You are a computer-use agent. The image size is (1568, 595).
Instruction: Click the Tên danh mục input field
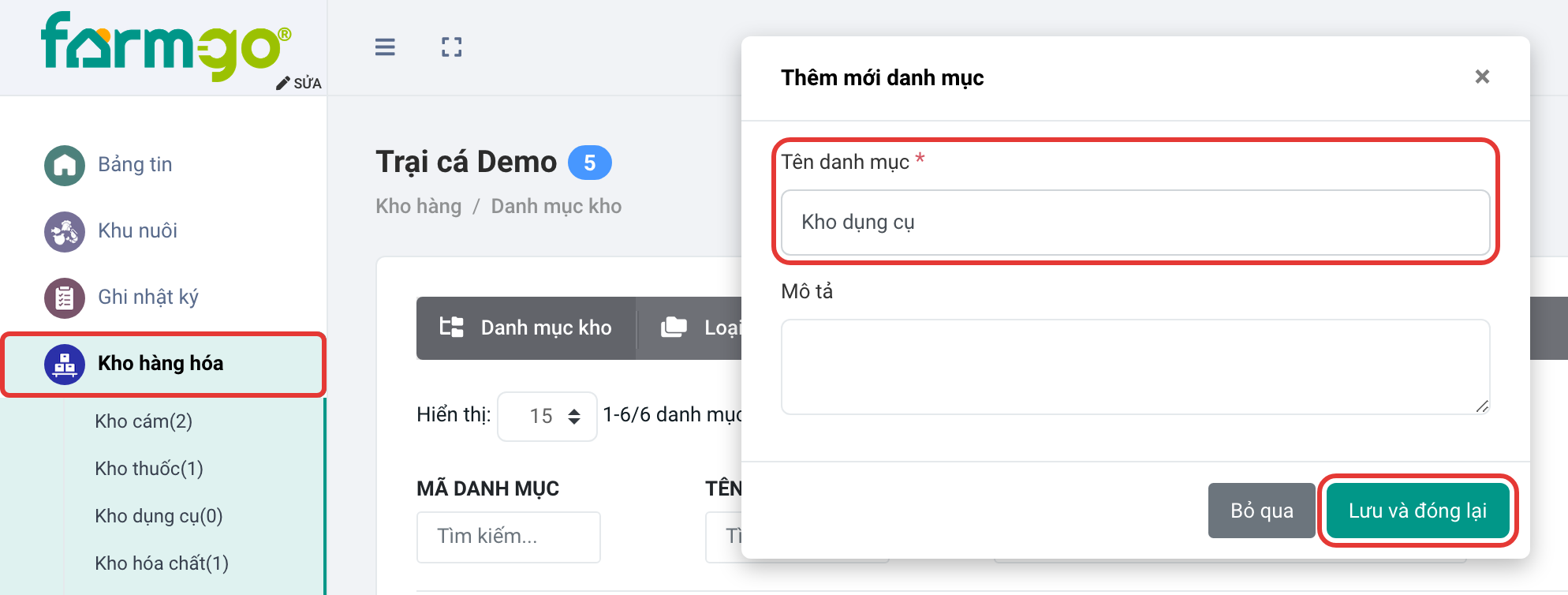pyautogui.click(x=1136, y=223)
